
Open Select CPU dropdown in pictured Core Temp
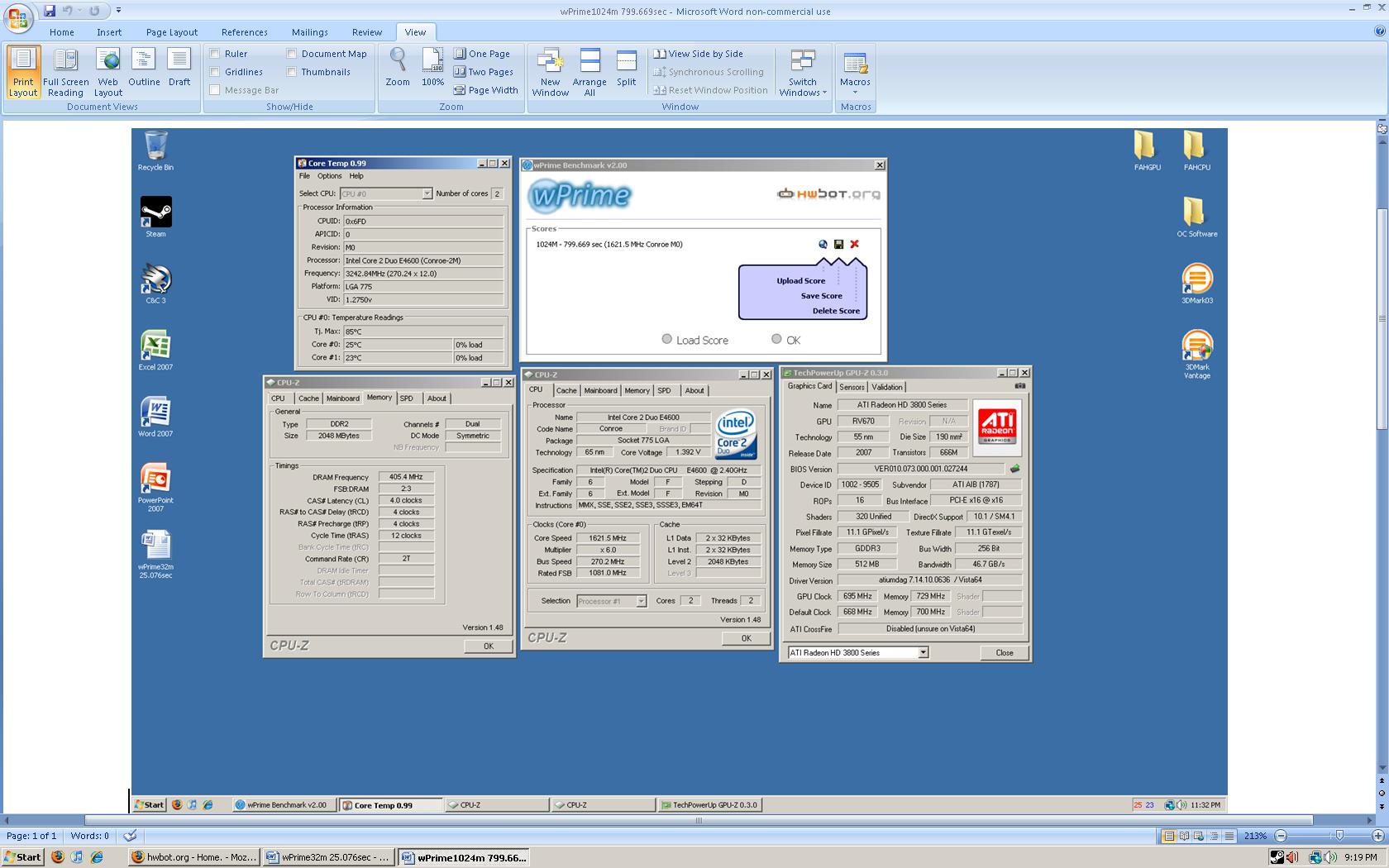coord(427,193)
